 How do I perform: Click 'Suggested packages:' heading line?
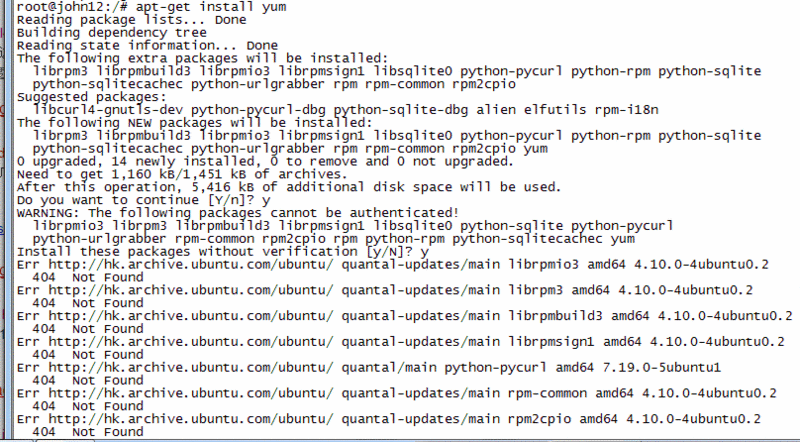92,97
